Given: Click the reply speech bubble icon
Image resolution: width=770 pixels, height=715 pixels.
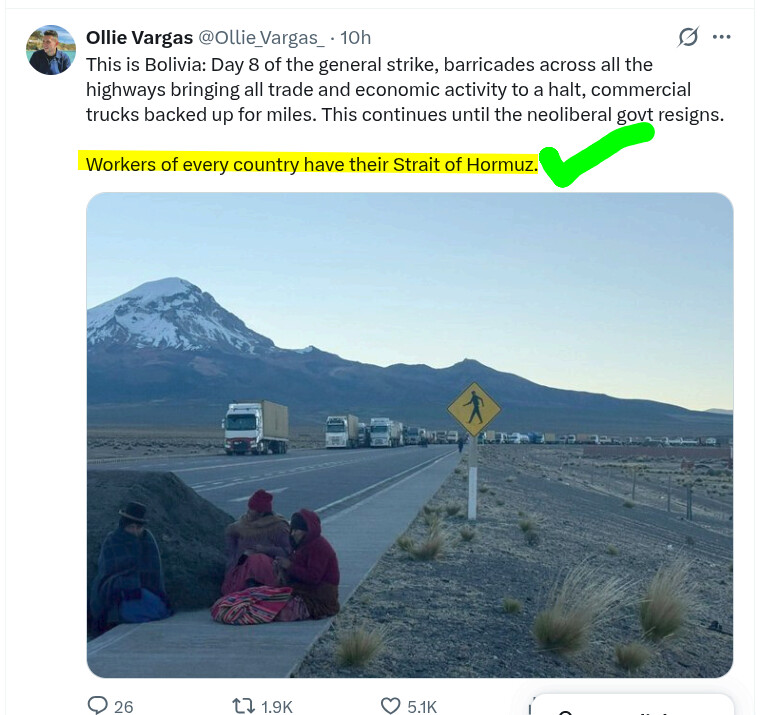Looking at the screenshot, I should pos(97,705).
